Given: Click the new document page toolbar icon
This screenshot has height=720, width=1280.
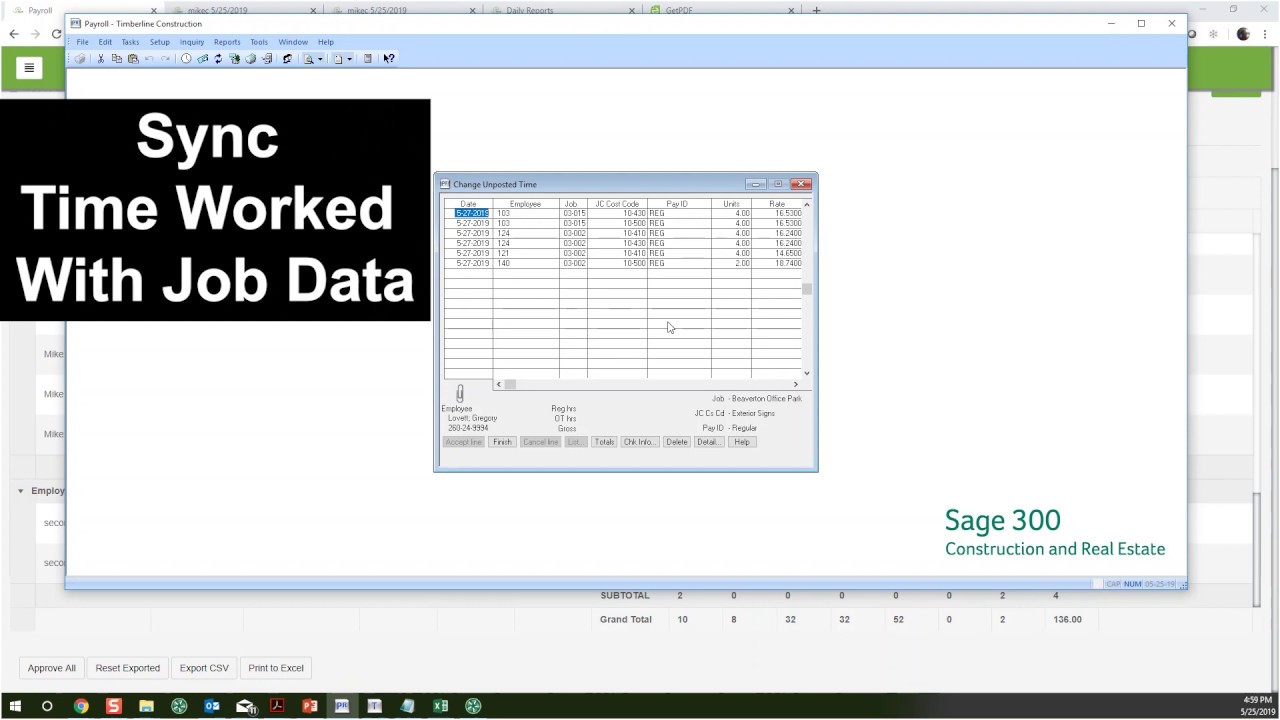Looking at the screenshot, I should tap(338, 59).
